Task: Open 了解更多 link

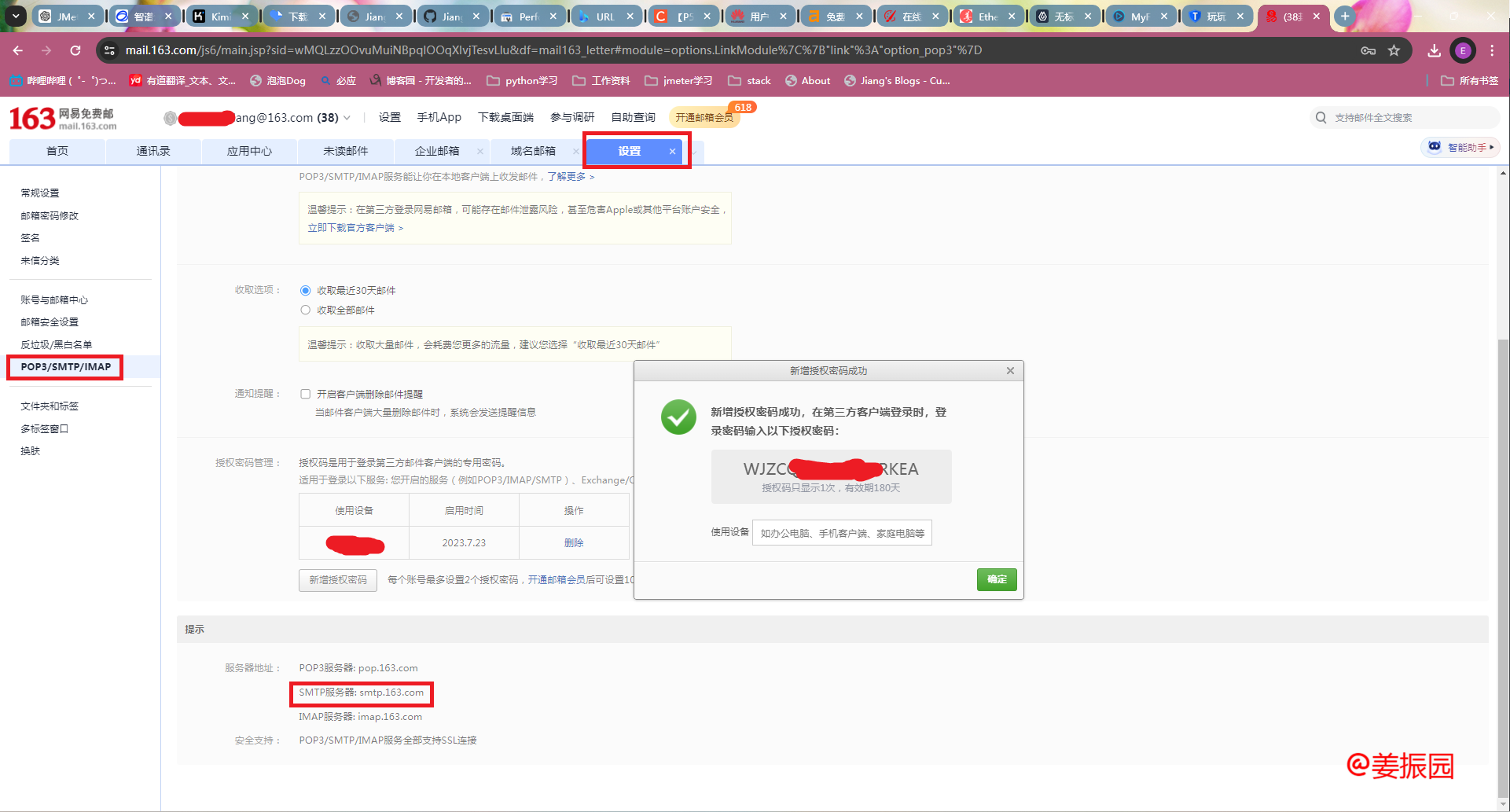Action: 571,177
